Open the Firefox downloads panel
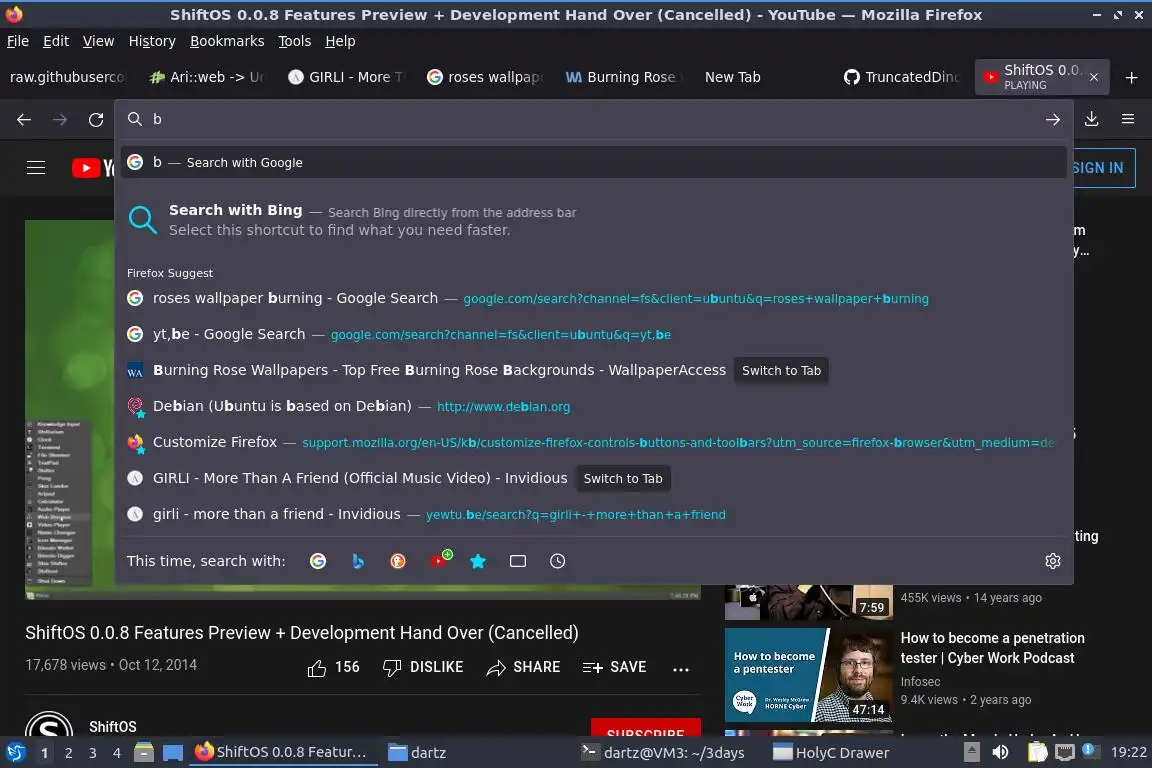This screenshot has width=1152, height=768. click(1092, 119)
